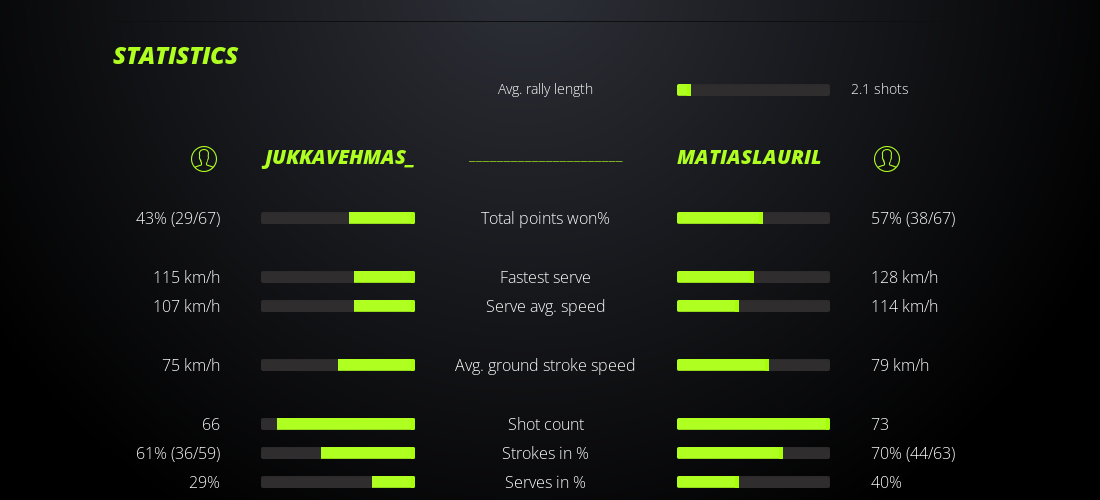The height and width of the screenshot is (500, 1100).
Task: Click MATIASLAURIL Serves in % bar
Action: [753, 482]
